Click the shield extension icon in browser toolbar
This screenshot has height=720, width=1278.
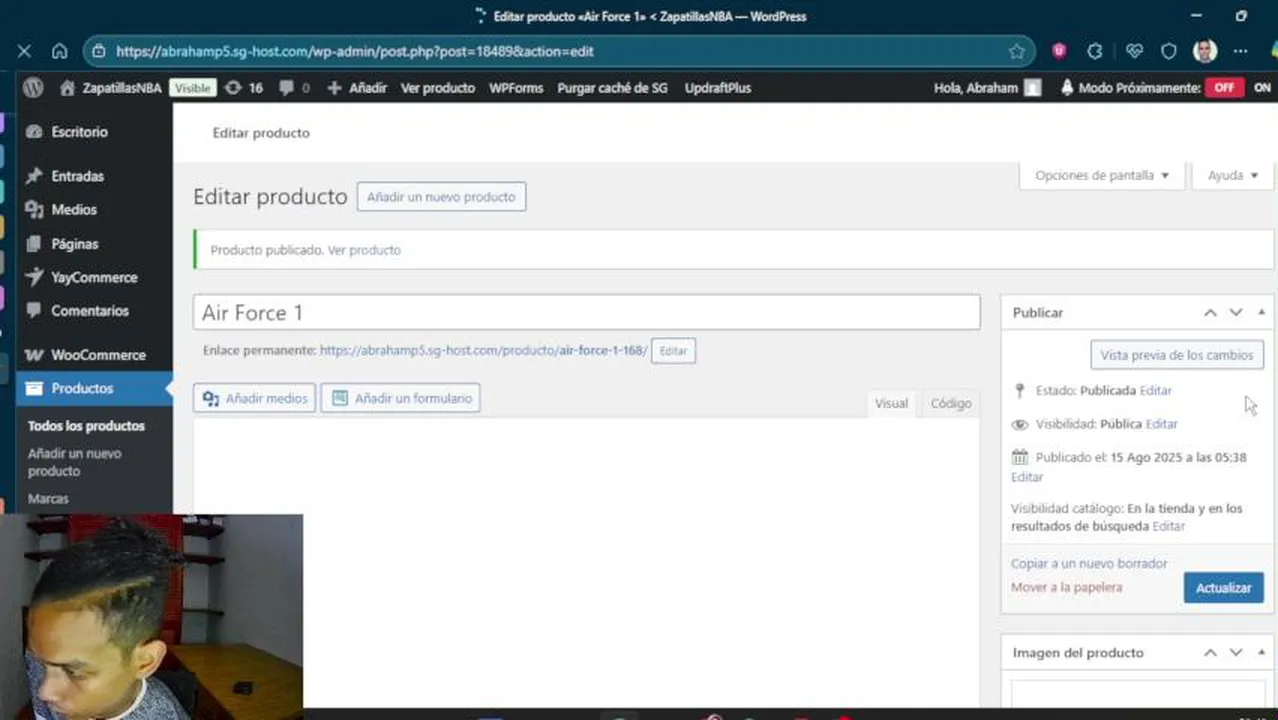pyautogui.click(x=1169, y=51)
